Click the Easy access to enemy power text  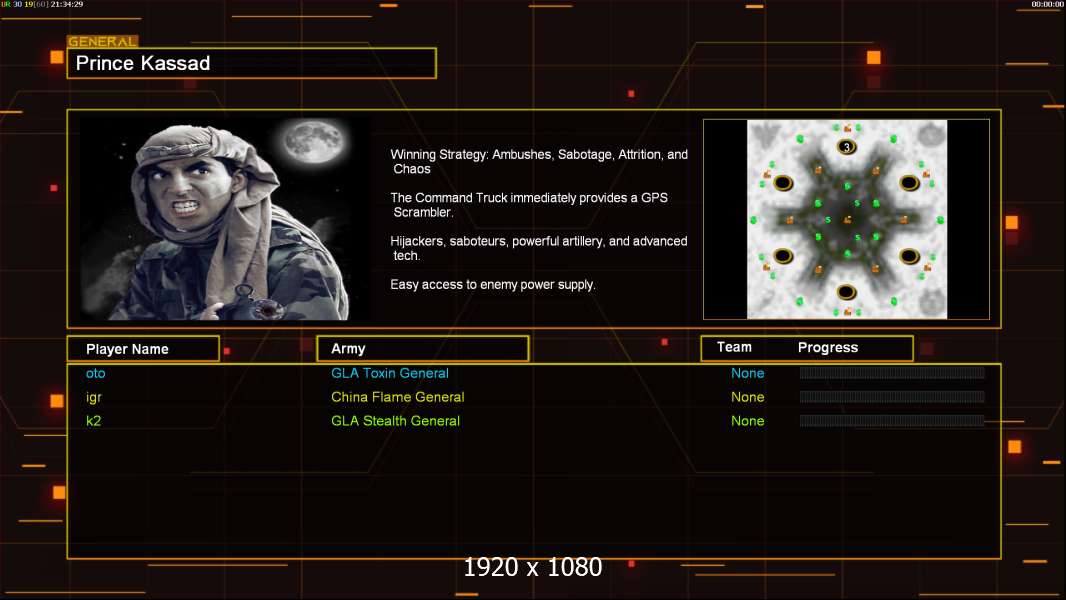tap(493, 285)
